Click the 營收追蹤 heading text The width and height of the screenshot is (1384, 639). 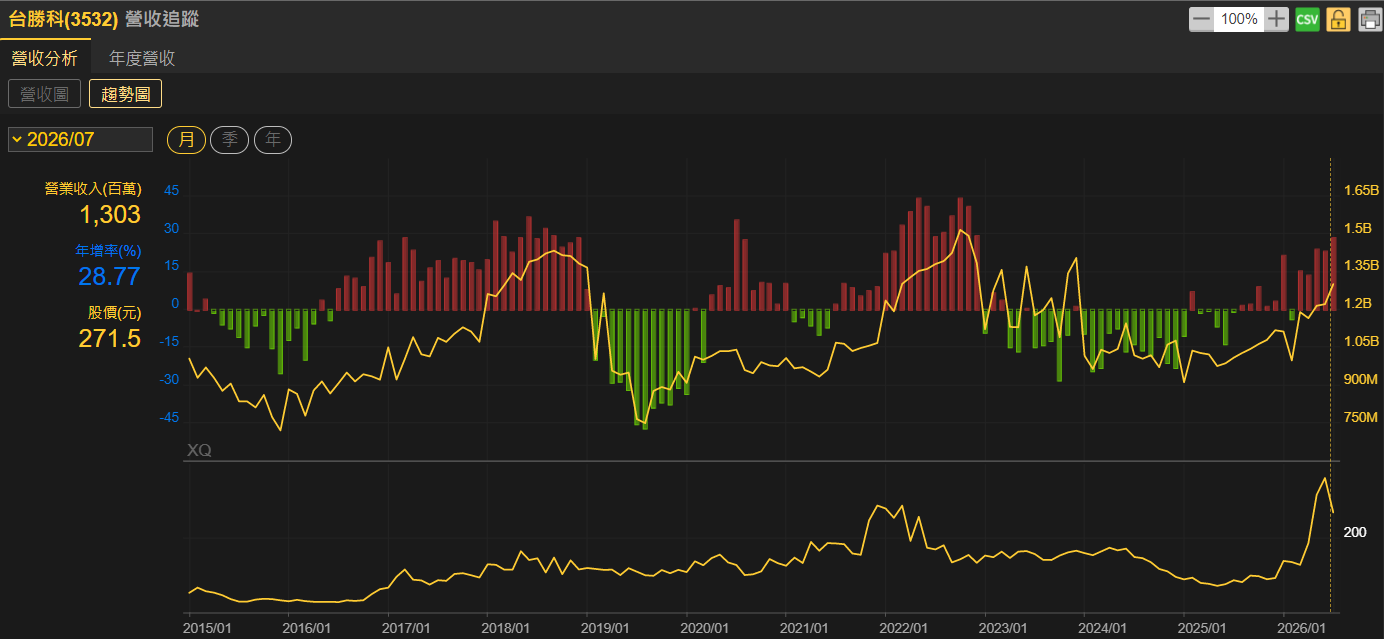pos(162,19)
